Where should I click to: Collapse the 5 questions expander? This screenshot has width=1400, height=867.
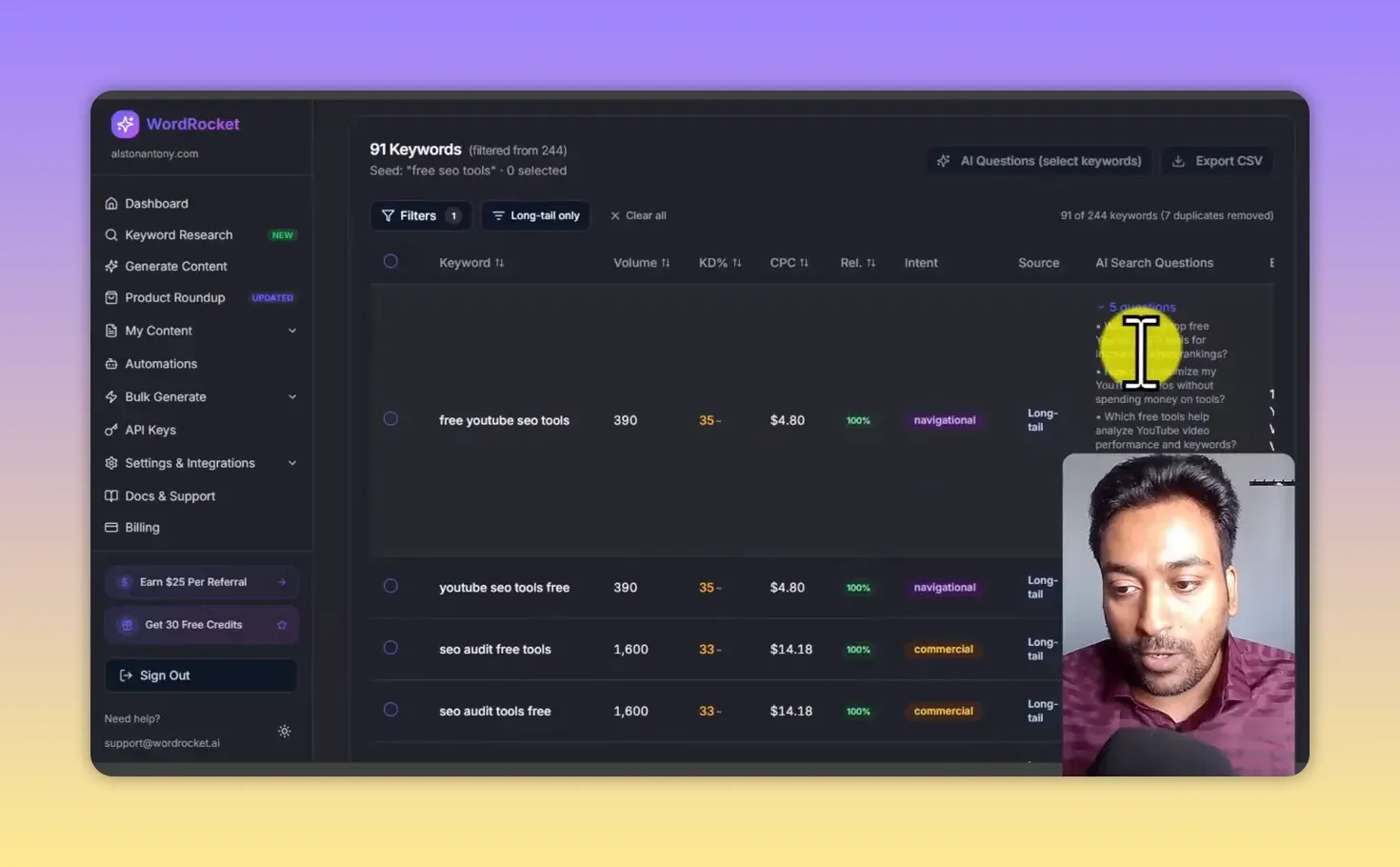coord(1136,307)
